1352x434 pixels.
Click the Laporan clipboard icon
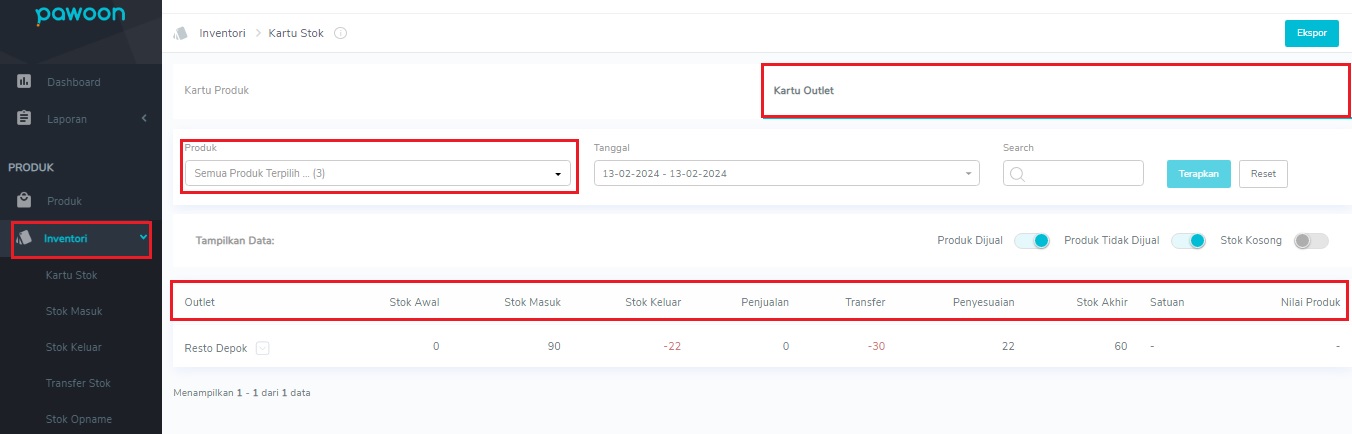25,118
